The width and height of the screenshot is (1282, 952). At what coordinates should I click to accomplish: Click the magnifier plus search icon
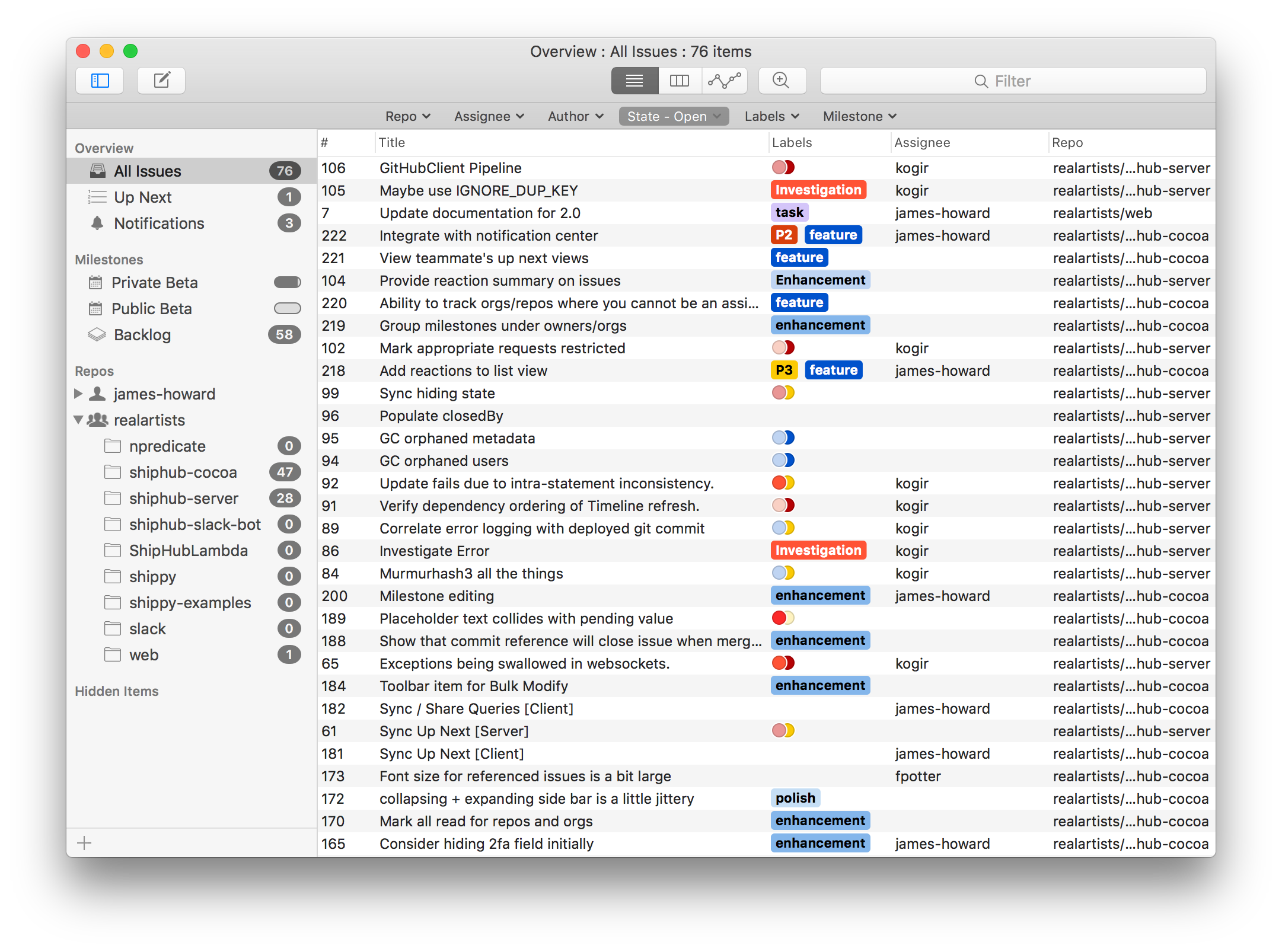tap(782, 81)
